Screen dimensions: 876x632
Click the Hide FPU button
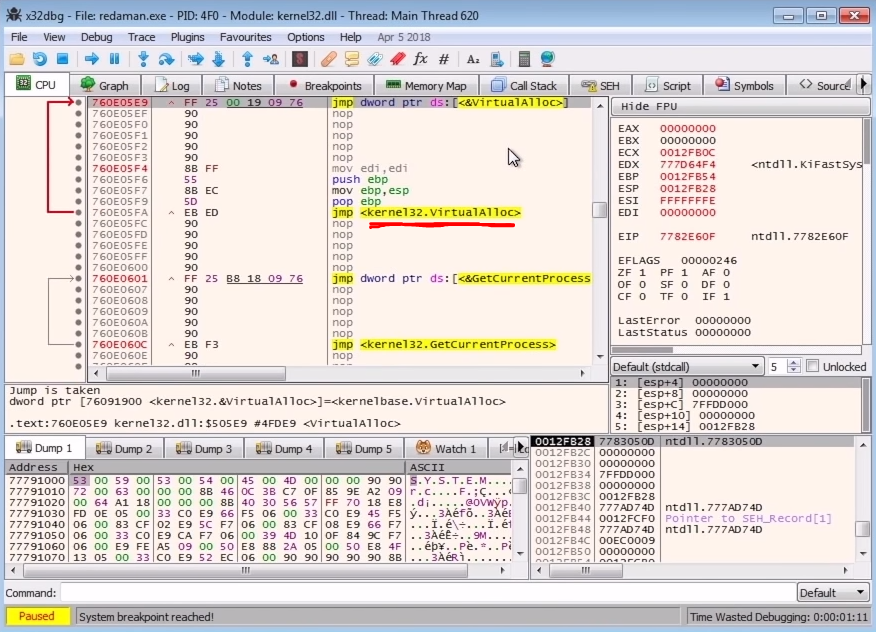[740, 106]
